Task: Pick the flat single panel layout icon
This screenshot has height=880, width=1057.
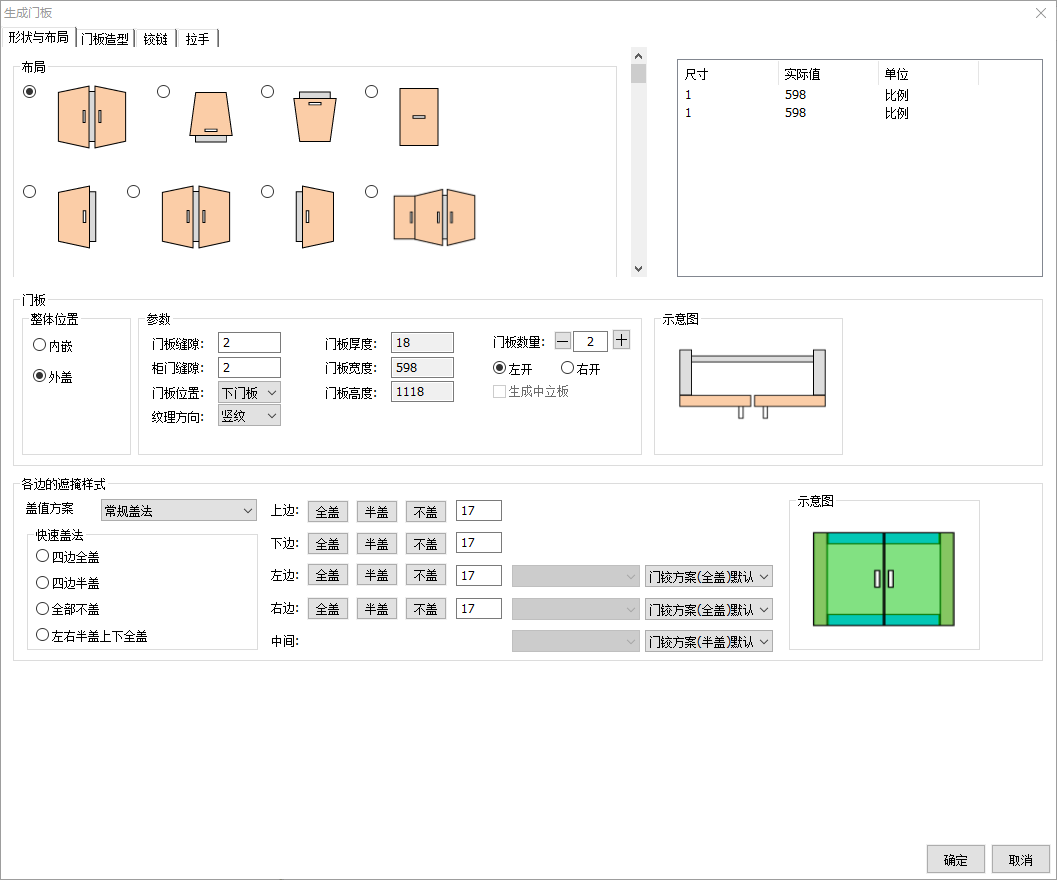Action: coord(419,117)
